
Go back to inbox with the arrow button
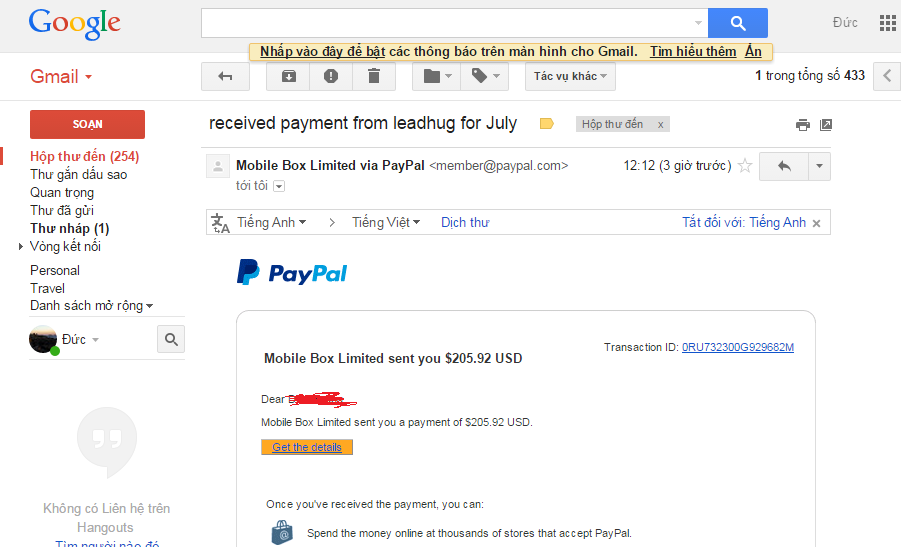click(225, 76)
